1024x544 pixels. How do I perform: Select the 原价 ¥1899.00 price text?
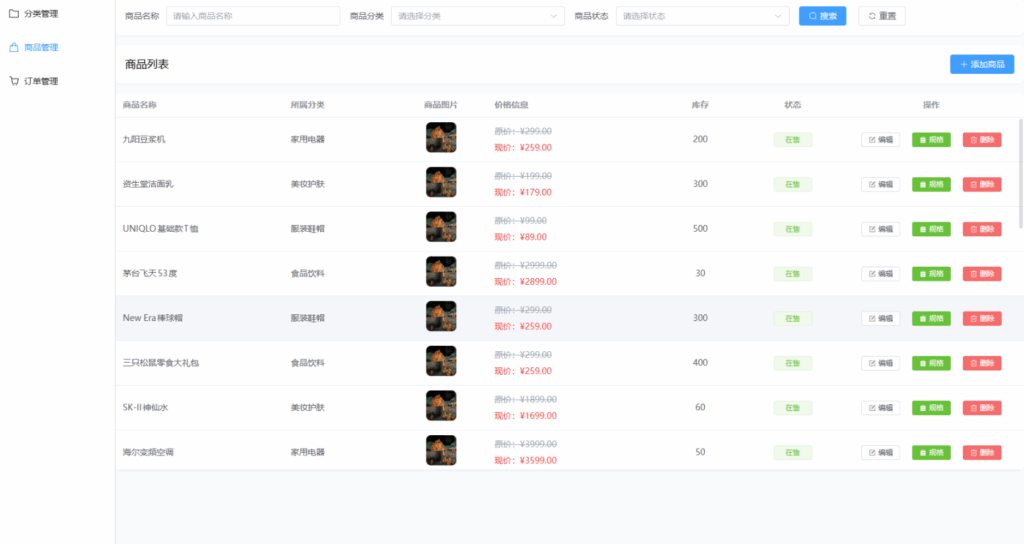pyautogui.click(x=526, y=400)
